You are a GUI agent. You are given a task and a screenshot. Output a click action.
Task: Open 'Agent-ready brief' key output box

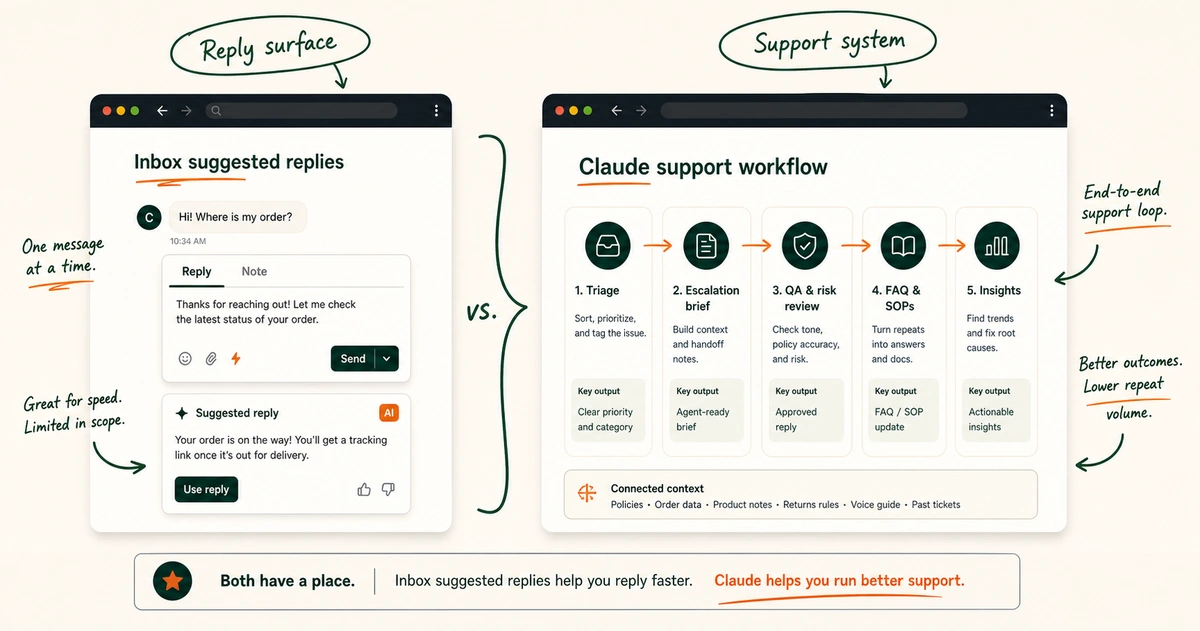pyautogui.click(x=706, y=410)
